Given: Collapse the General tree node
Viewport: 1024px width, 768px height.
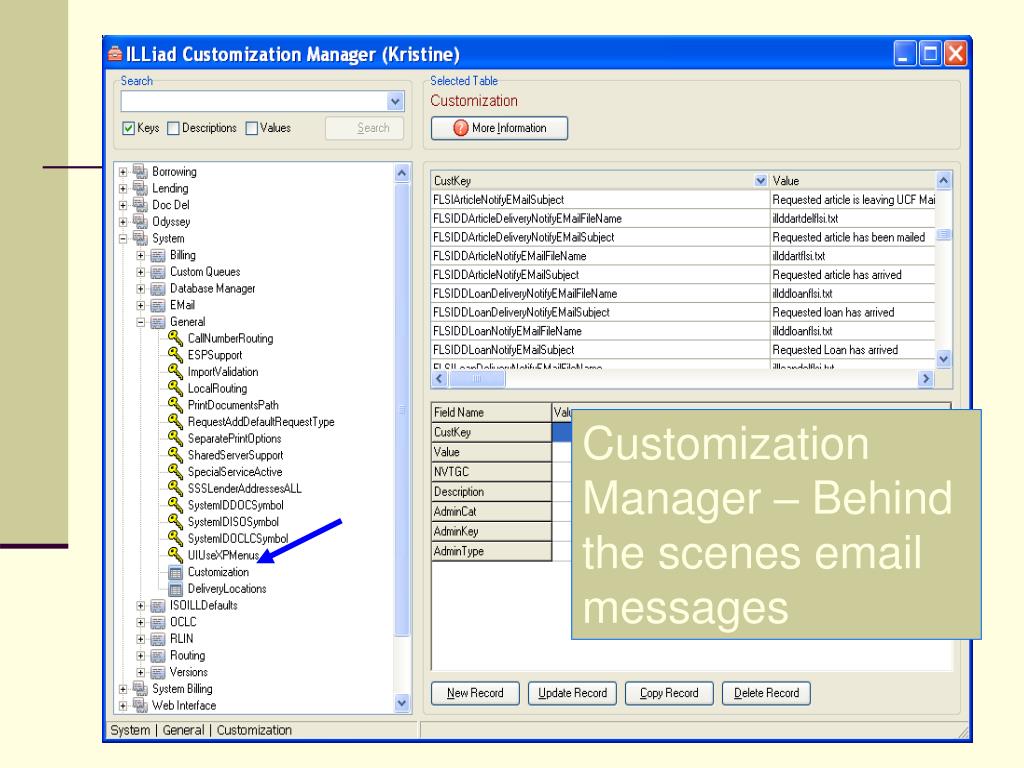Looking at the screenshot, I should [140, 322].
